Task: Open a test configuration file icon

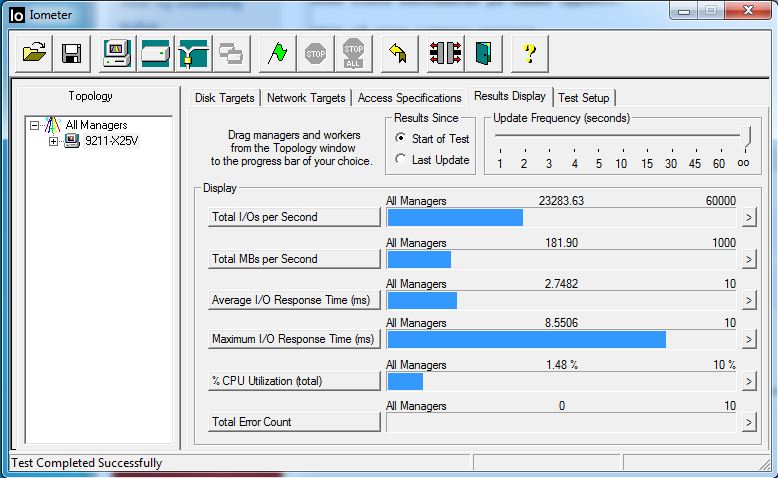Action: tap(34, 53)
